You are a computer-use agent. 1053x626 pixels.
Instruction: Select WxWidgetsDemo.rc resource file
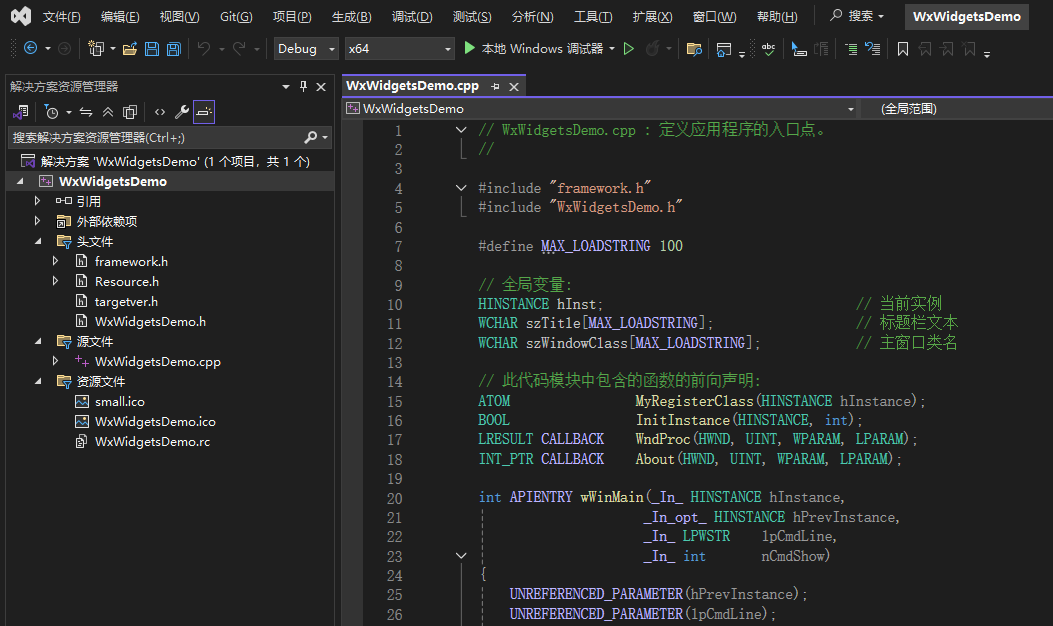click(x=152, y=441)
